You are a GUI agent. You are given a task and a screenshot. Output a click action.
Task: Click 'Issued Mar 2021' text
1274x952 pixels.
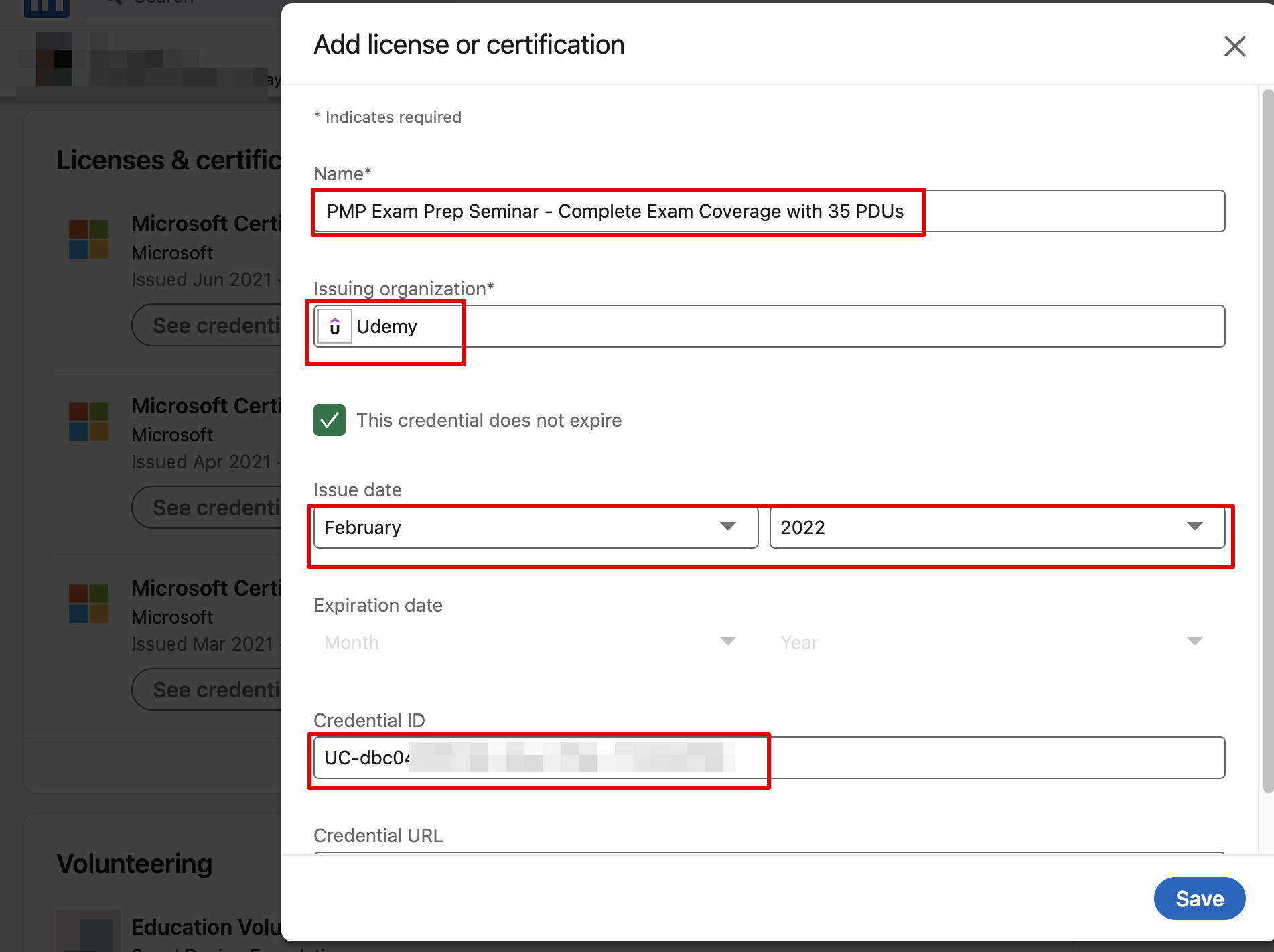pos(202,644)
